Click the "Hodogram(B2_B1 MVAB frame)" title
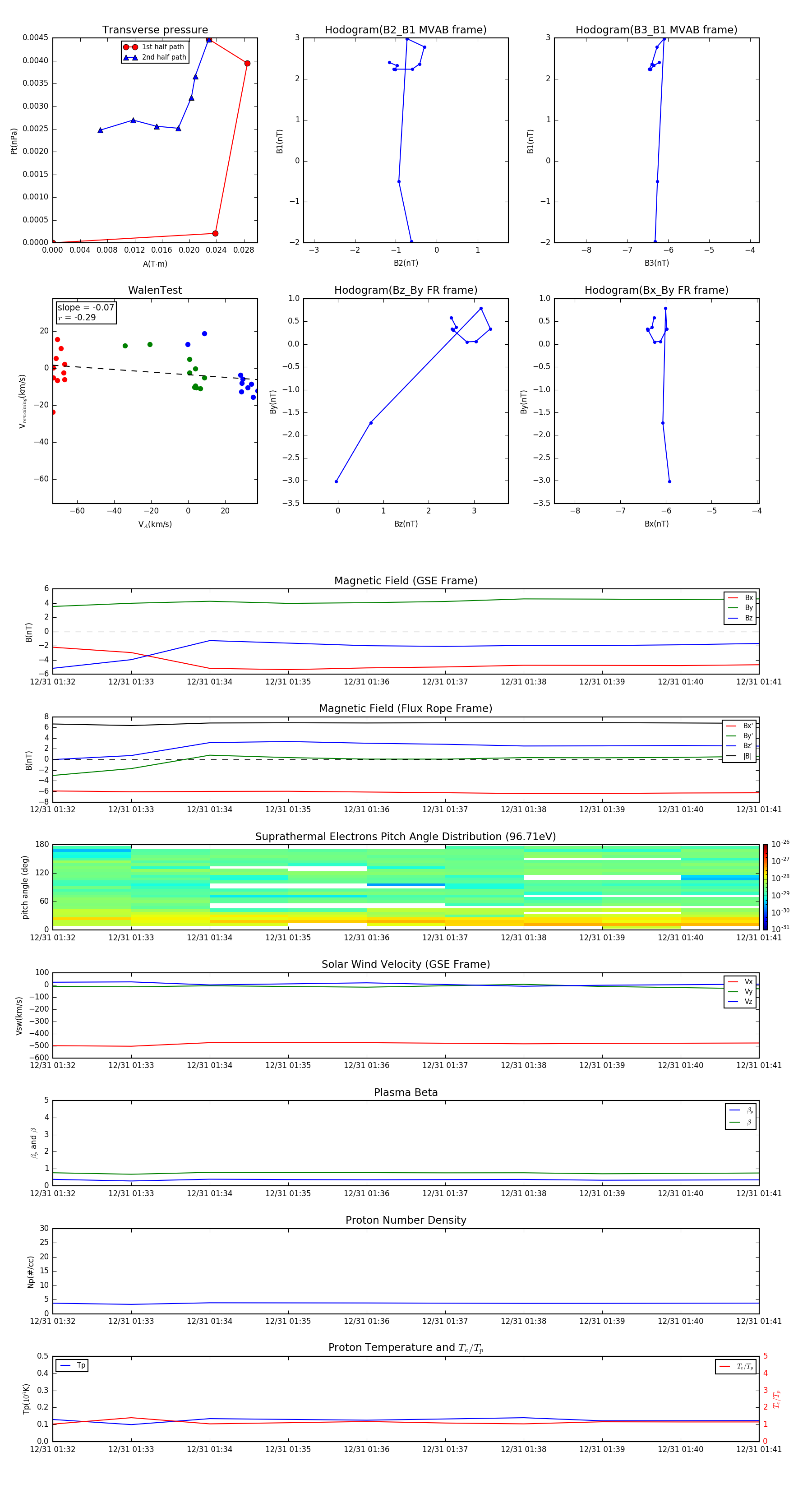 coord(406,30)
